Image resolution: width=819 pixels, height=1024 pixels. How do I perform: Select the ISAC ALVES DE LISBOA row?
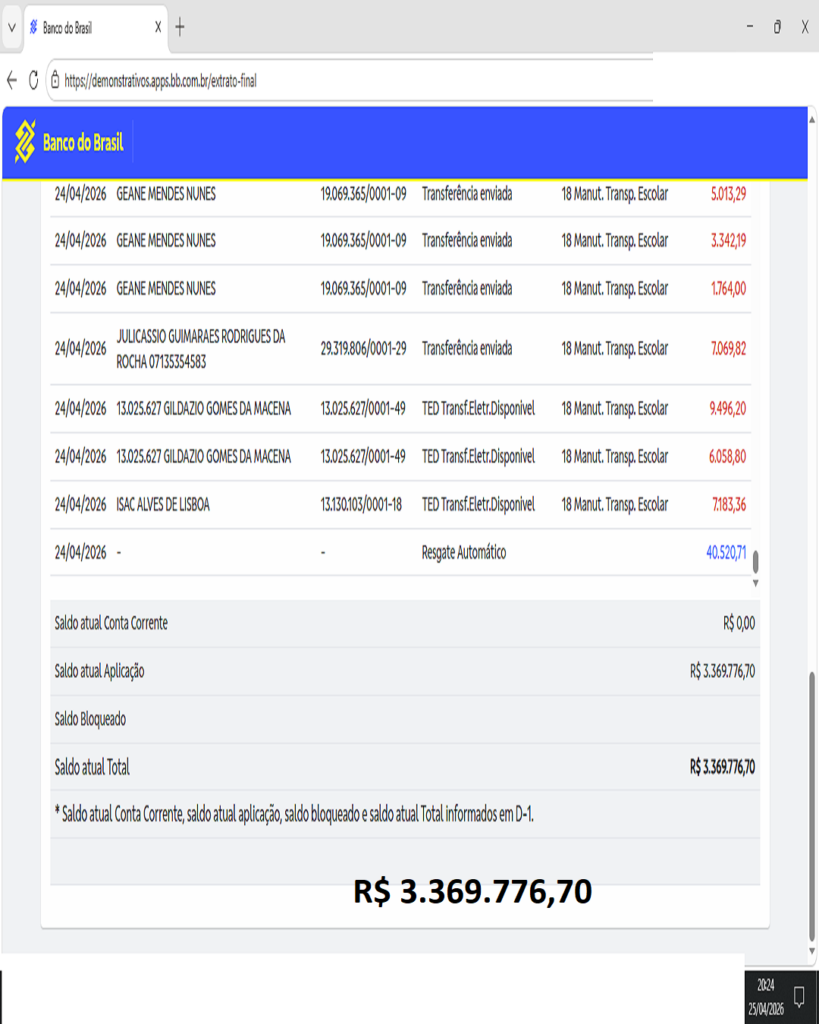coord(400,505)
